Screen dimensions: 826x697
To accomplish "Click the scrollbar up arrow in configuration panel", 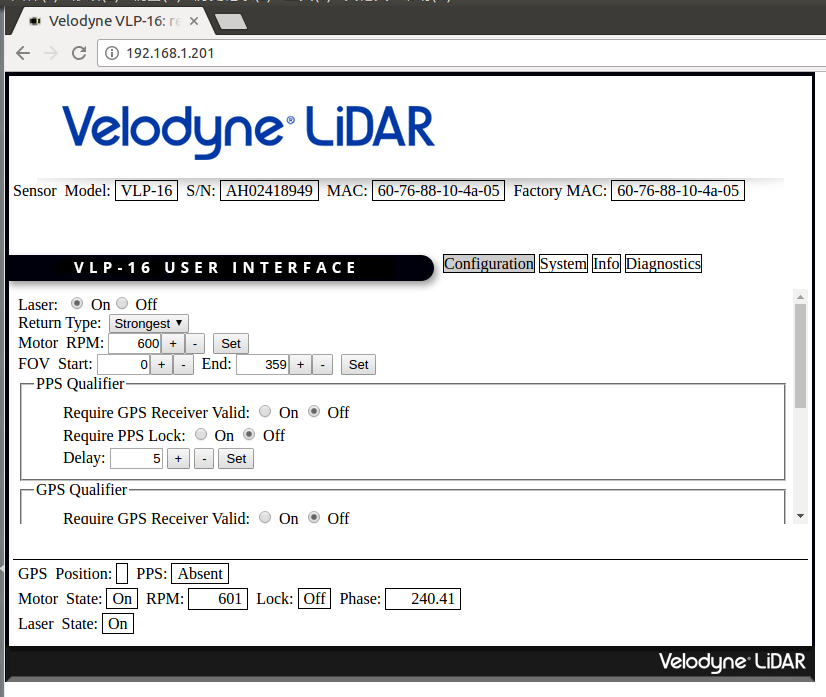I will pyautogui.click(x=801, y=297).
